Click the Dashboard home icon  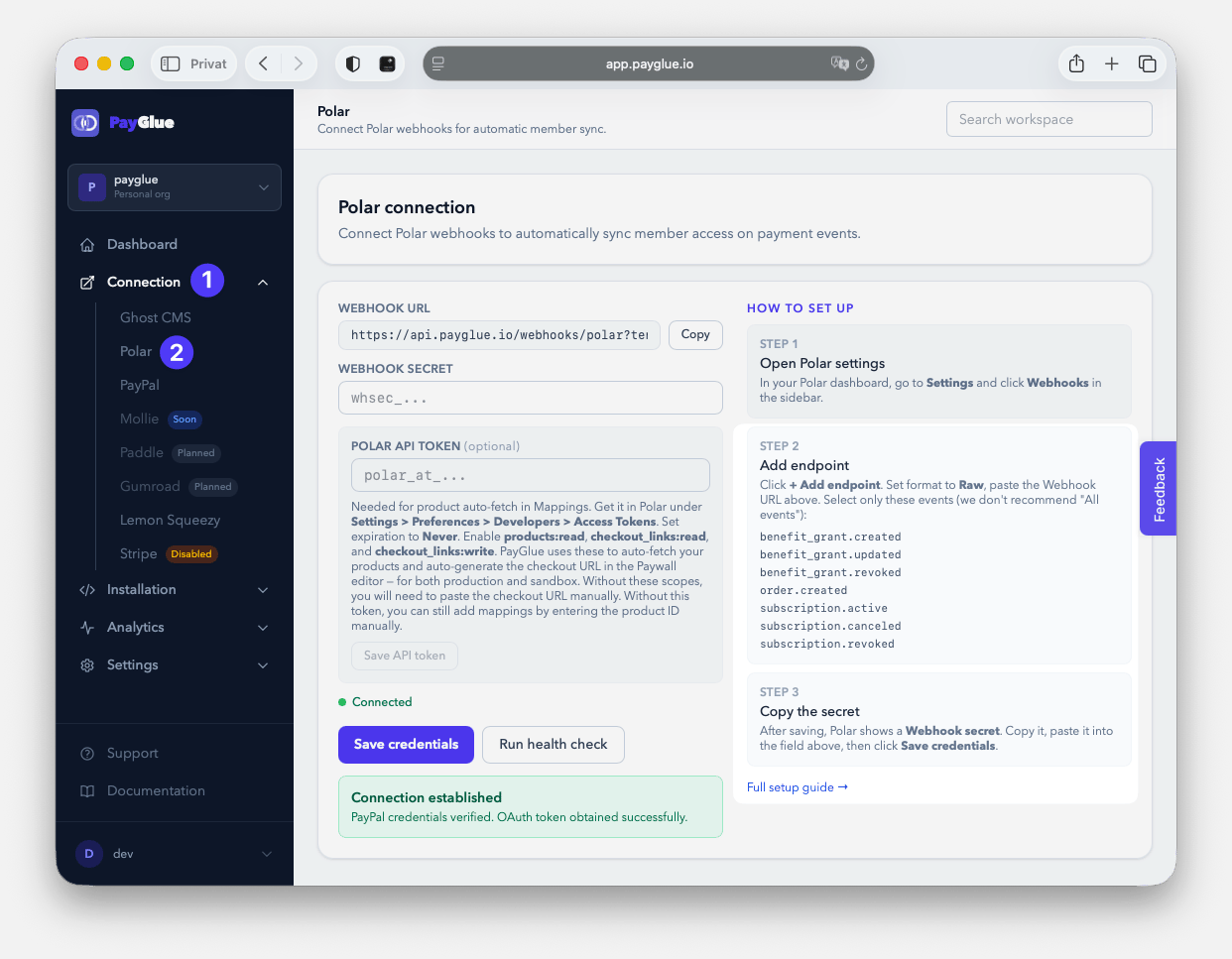87,245
